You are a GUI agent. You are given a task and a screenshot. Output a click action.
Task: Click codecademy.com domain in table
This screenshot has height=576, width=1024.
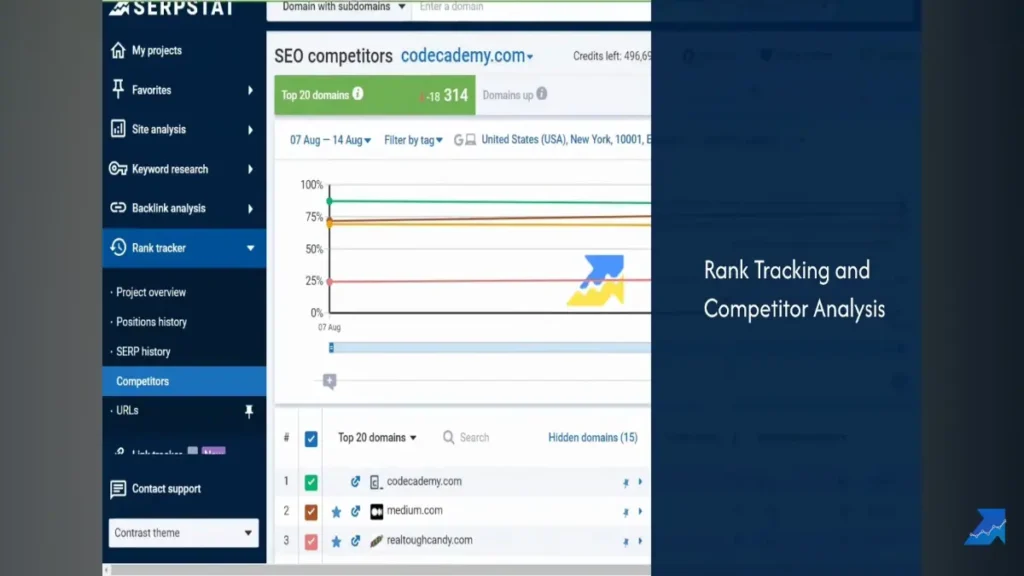pos(424,481)
